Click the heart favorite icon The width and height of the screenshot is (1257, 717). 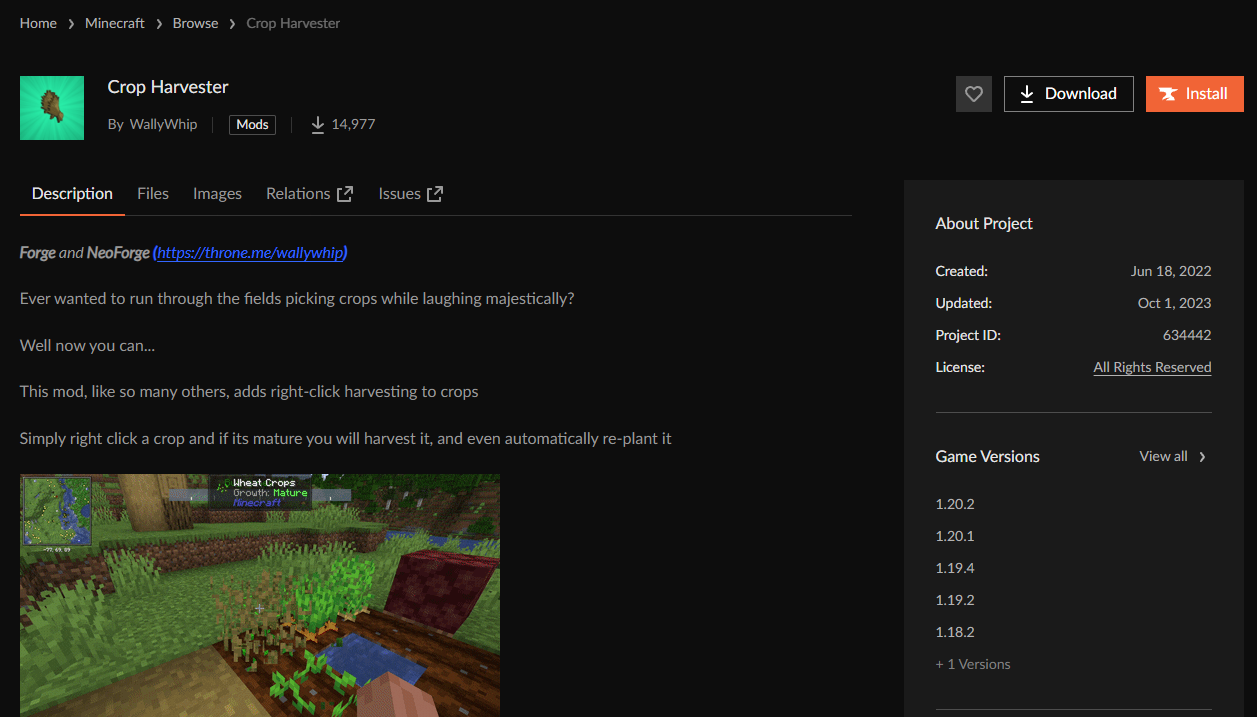click(x=974, y=94)
